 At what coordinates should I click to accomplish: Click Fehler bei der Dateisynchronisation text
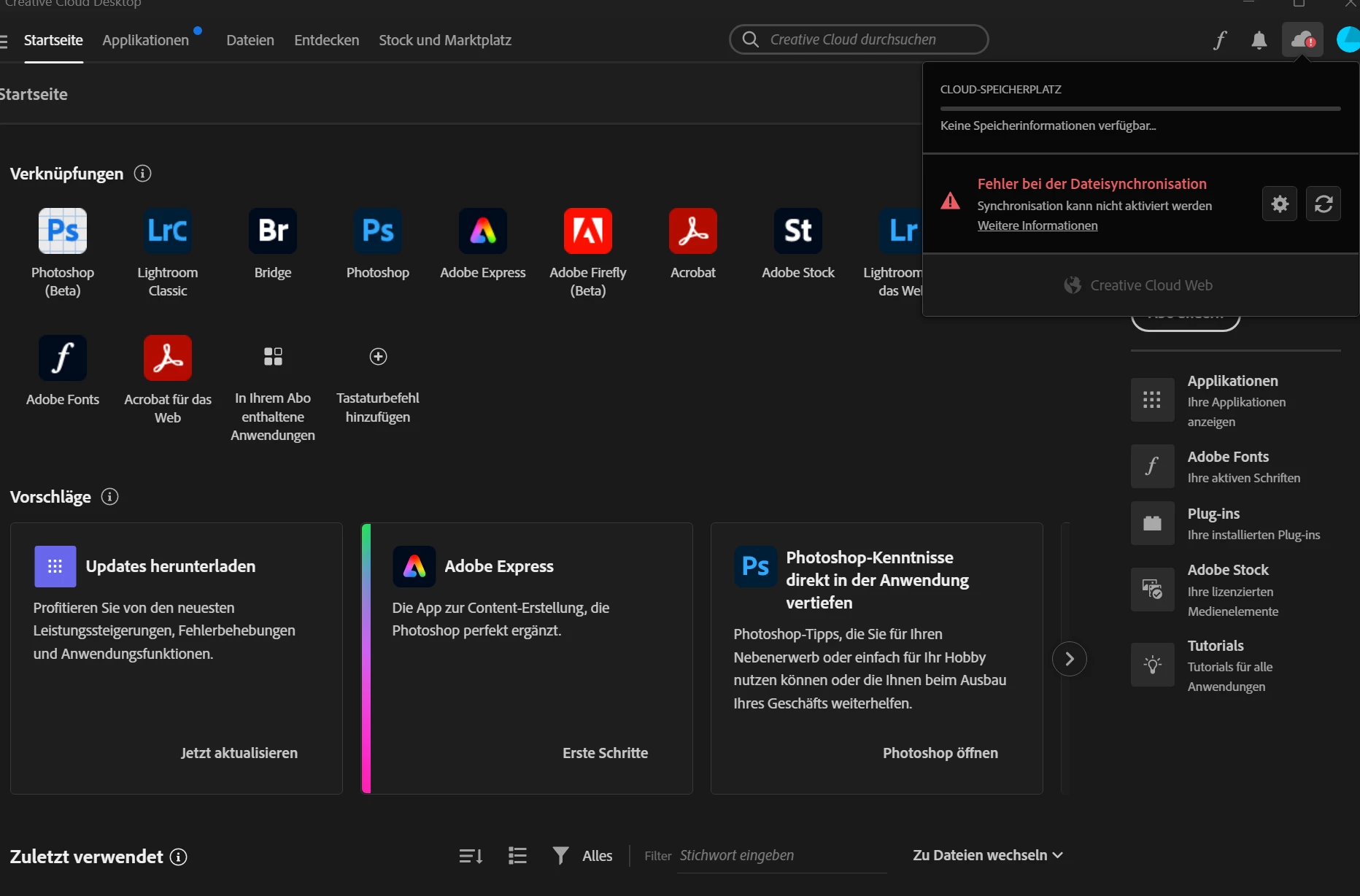click(x=1092, y=184)
